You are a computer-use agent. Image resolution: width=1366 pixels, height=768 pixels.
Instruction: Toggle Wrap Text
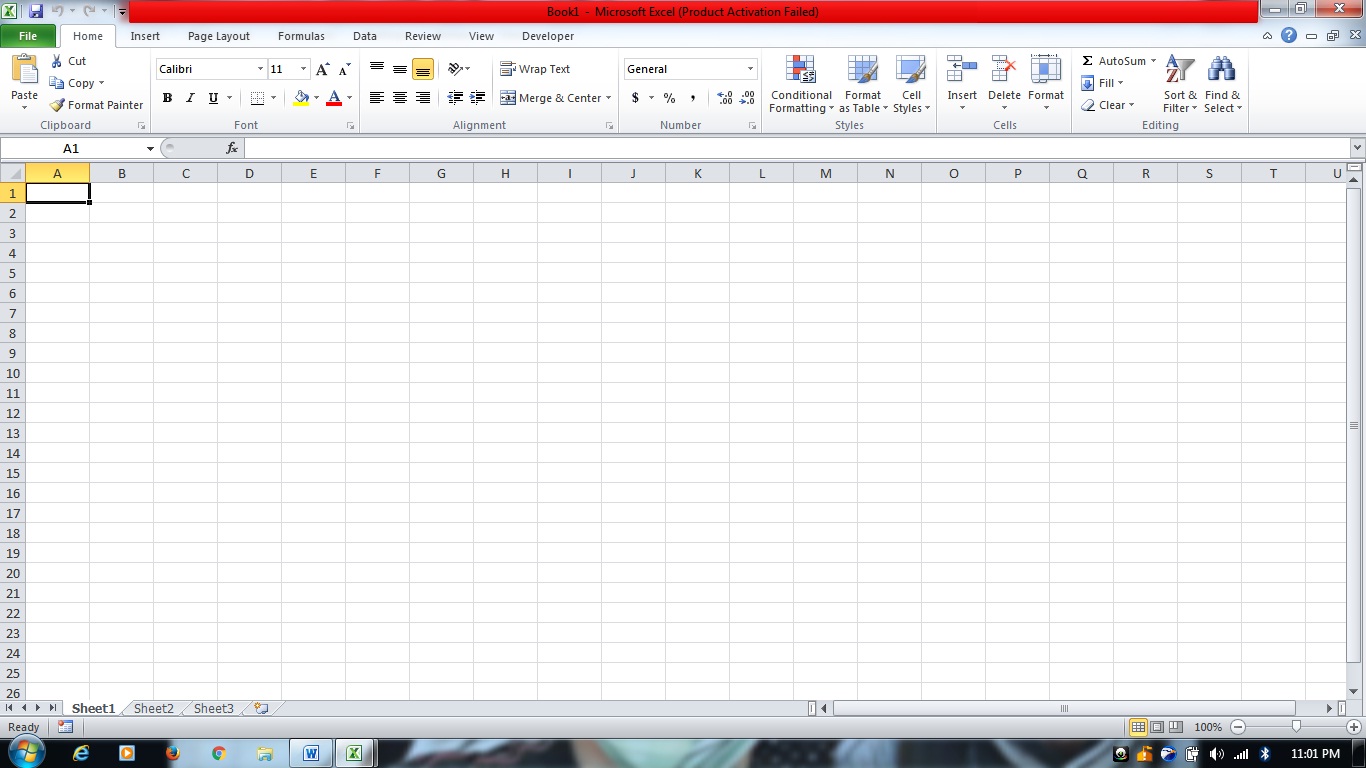535,69
